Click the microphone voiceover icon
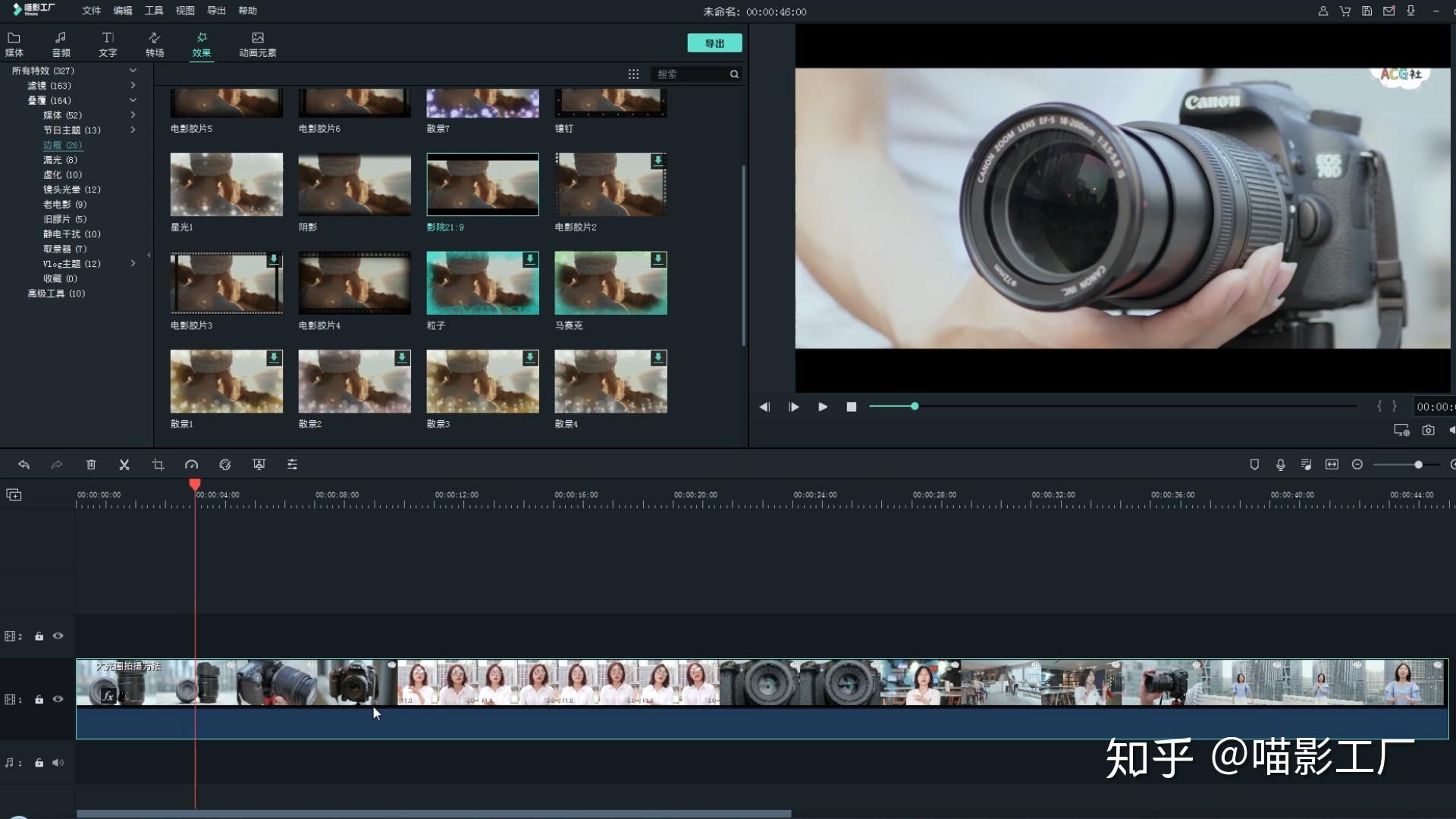The image size is (1456, 819). (1280, 464)
